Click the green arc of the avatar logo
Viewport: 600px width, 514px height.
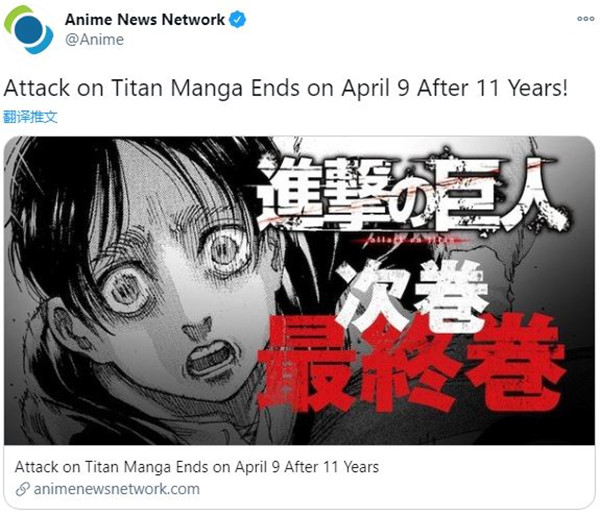[x=16, y=17]
